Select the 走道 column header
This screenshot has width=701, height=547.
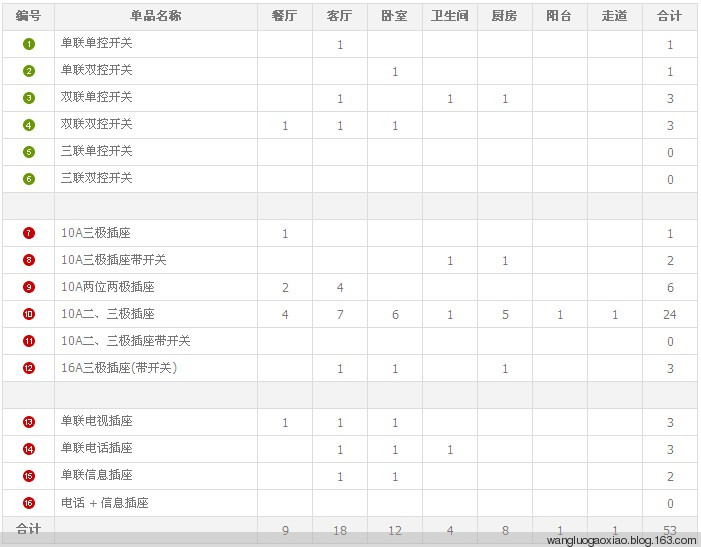[615, 16]
